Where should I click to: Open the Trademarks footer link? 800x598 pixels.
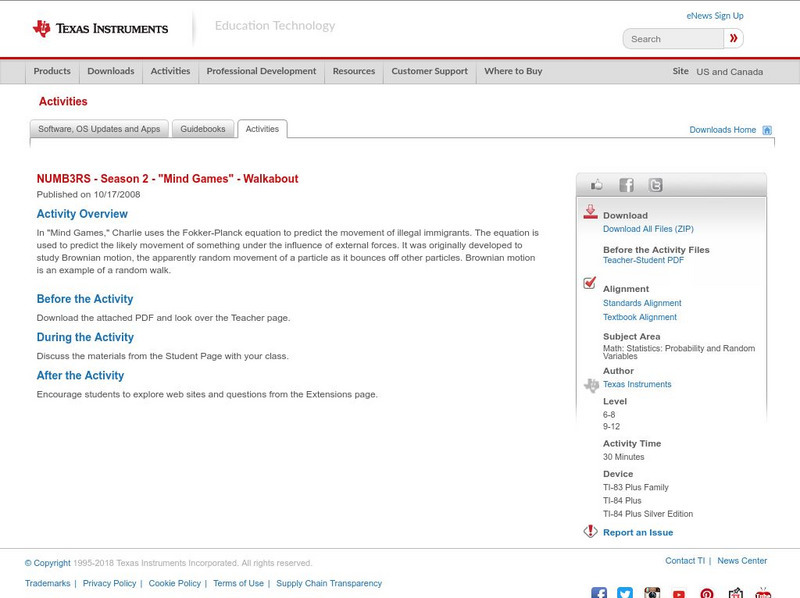[x=47, y=583]
